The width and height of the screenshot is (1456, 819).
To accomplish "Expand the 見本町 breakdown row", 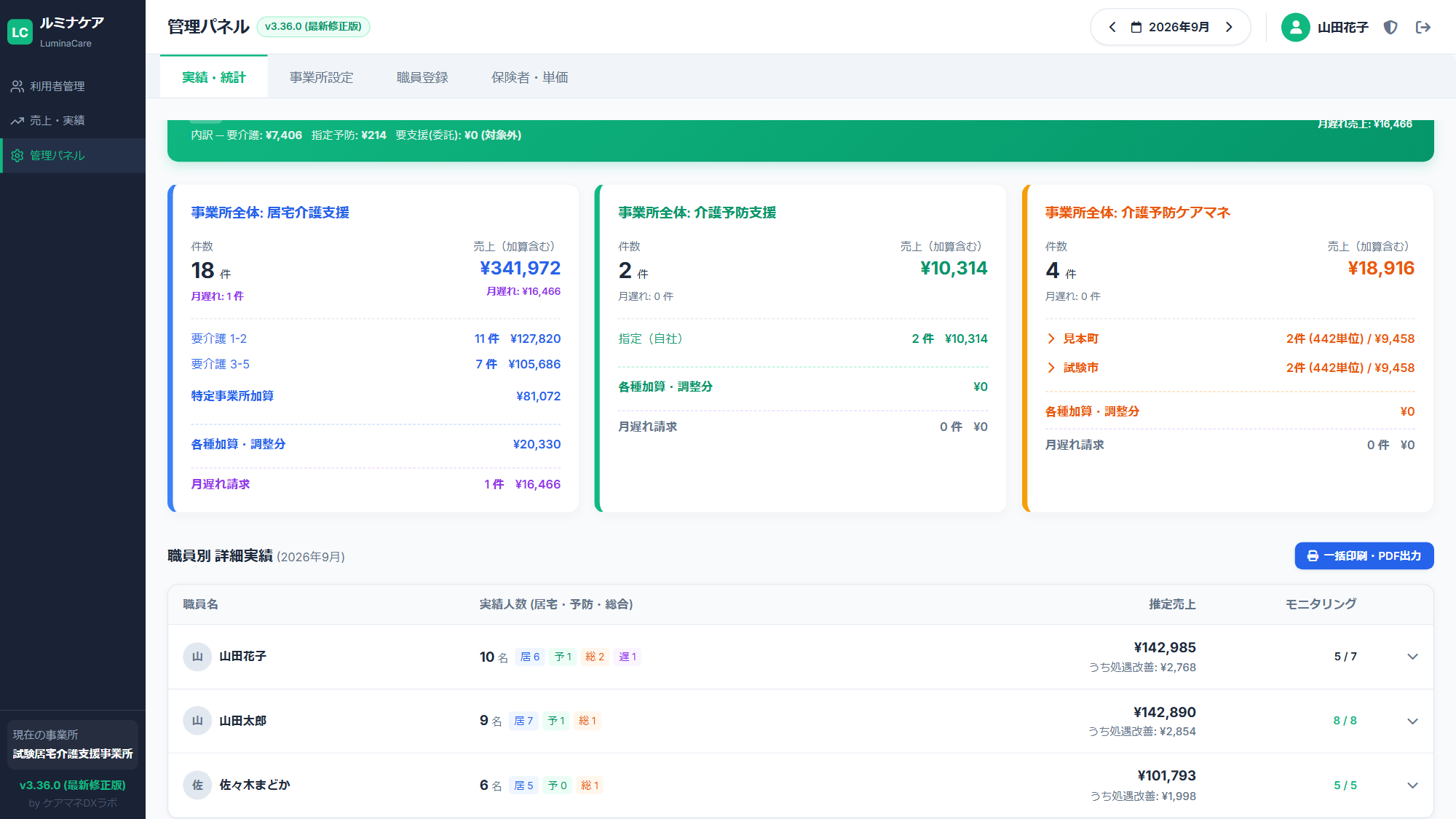I will (1230, 339).
